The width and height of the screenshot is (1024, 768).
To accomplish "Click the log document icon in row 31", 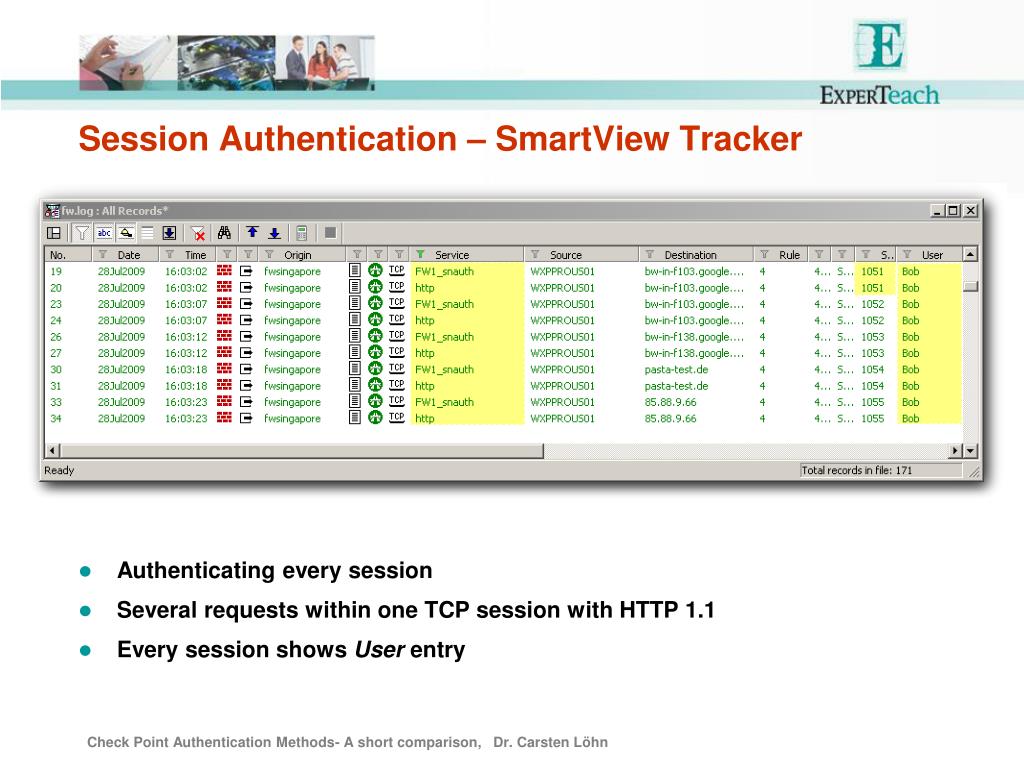I will coord(355,385).
